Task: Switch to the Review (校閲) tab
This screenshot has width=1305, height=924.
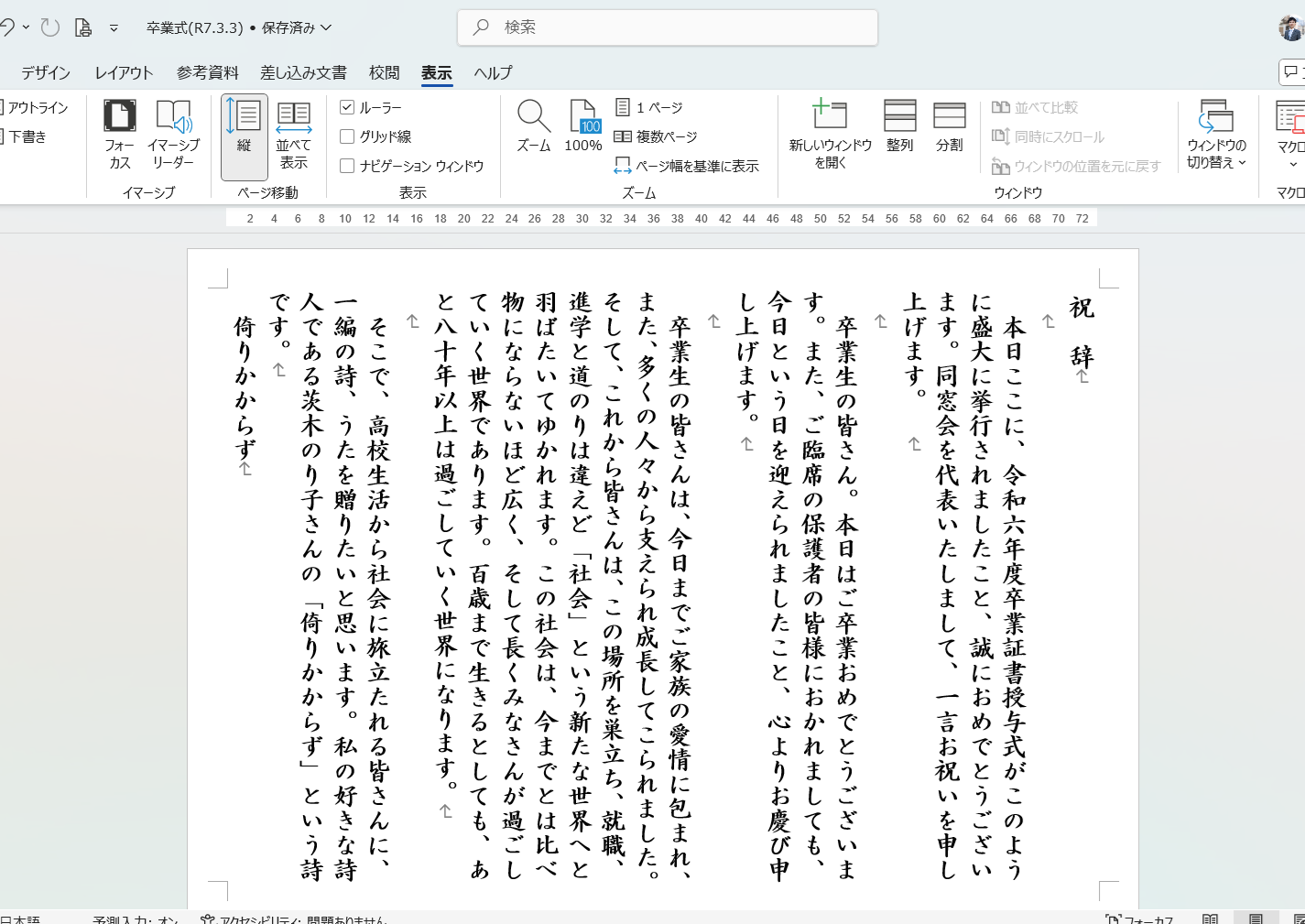Action: point(384,72)
